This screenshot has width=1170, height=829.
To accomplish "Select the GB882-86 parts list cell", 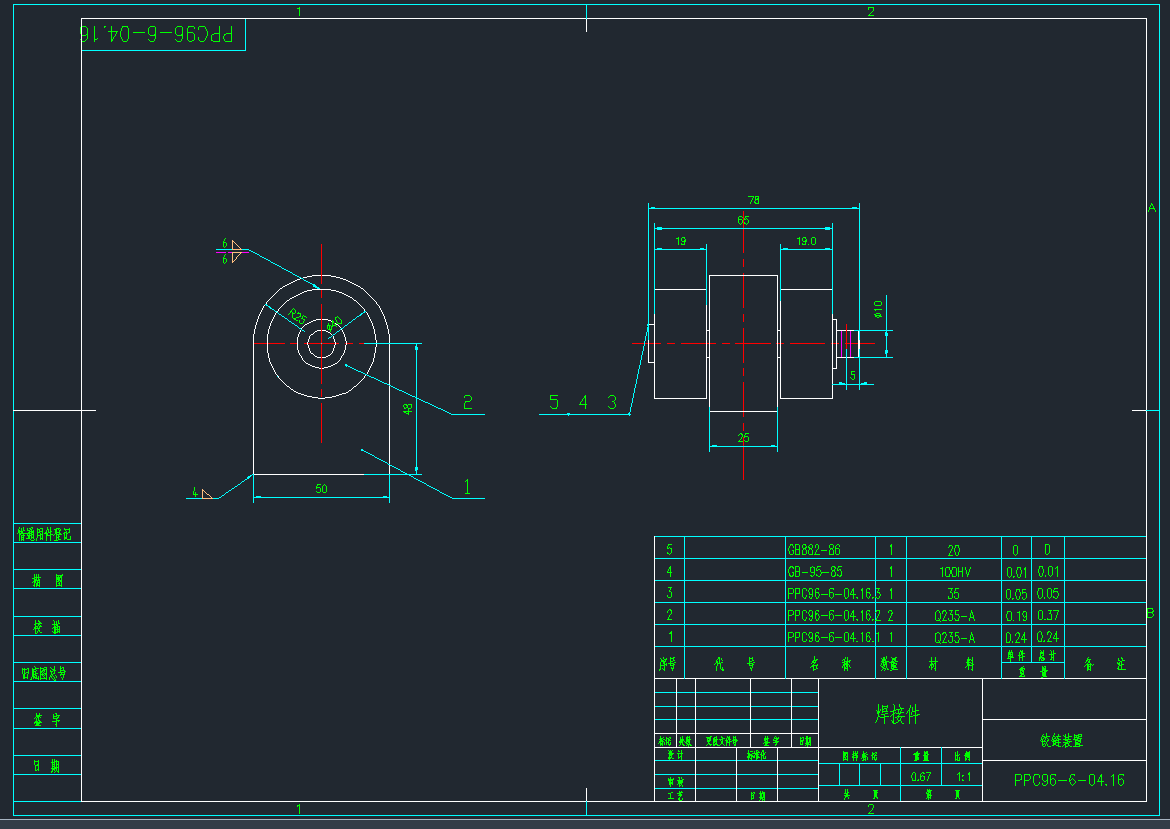I will tap(814, 550).
